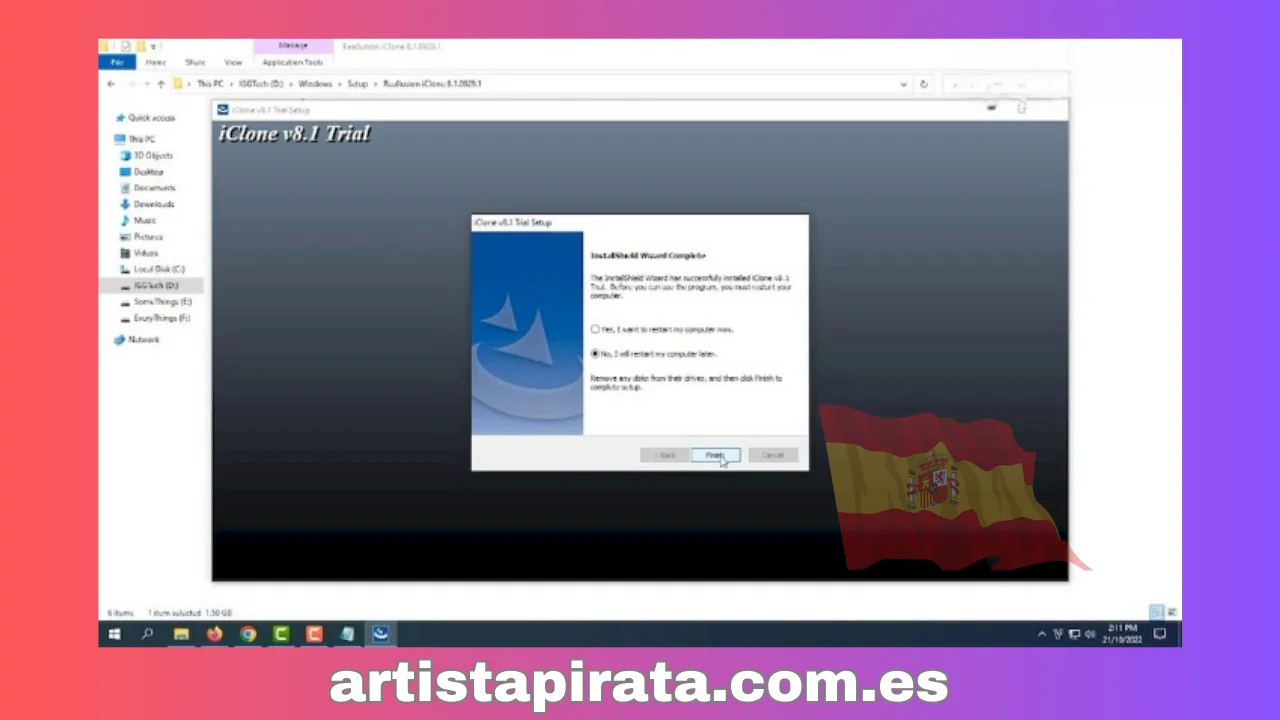The height and width of the screenshot is (720, 1280).
Task: Open the orange taskbar app icon
Action: click(x=314, y=634)
